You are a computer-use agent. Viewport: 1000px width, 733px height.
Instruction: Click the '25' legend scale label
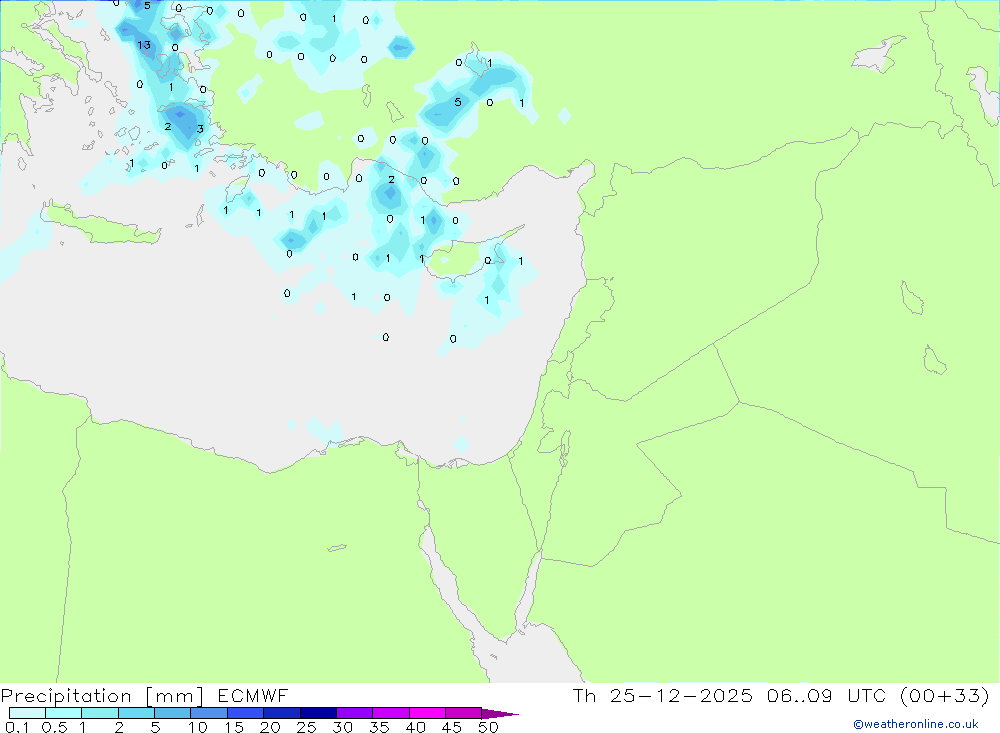pyautogui.click(x=307, y=727)
